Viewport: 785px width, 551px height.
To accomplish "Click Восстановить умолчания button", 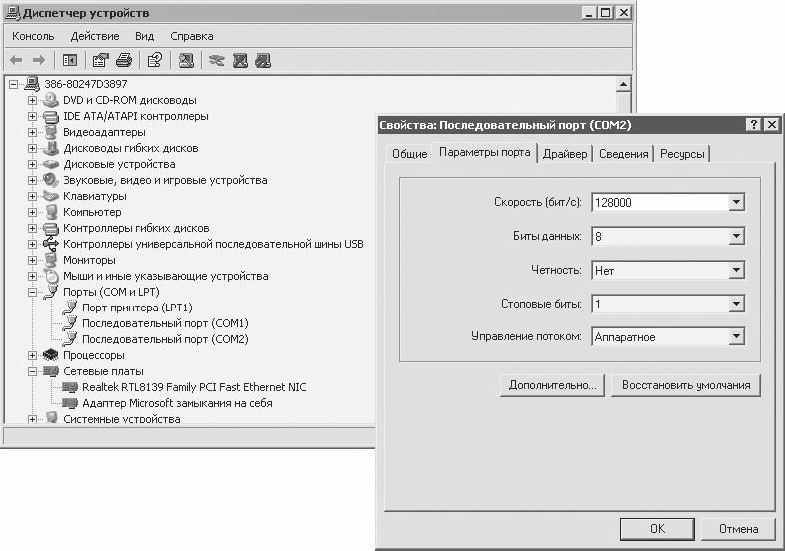I will (685, 385).
